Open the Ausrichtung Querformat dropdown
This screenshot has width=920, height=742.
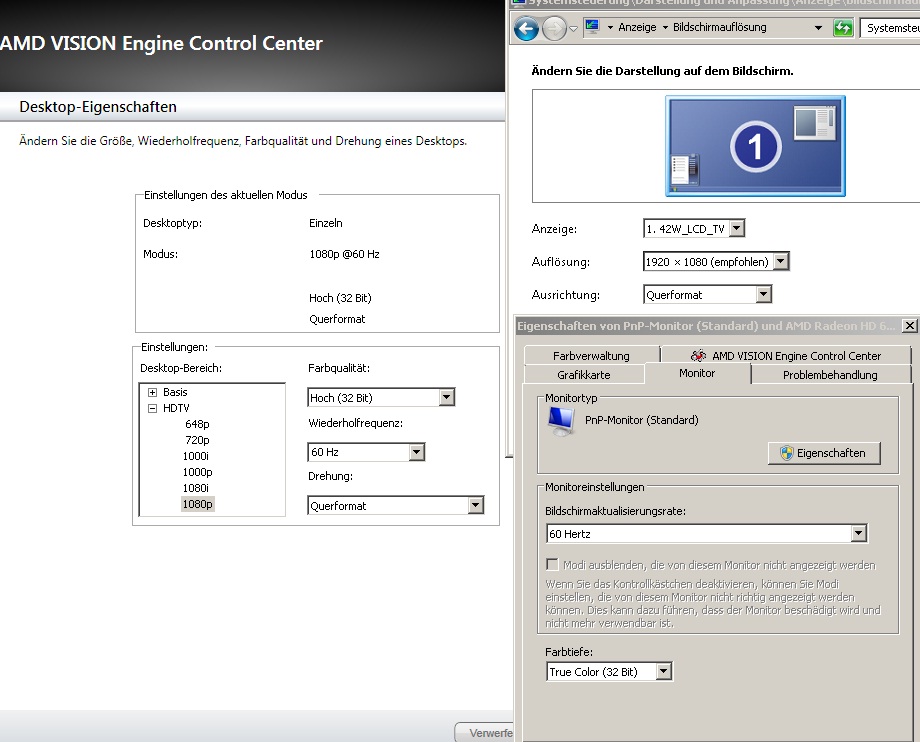pyautogui.click(x=707, y=294)
